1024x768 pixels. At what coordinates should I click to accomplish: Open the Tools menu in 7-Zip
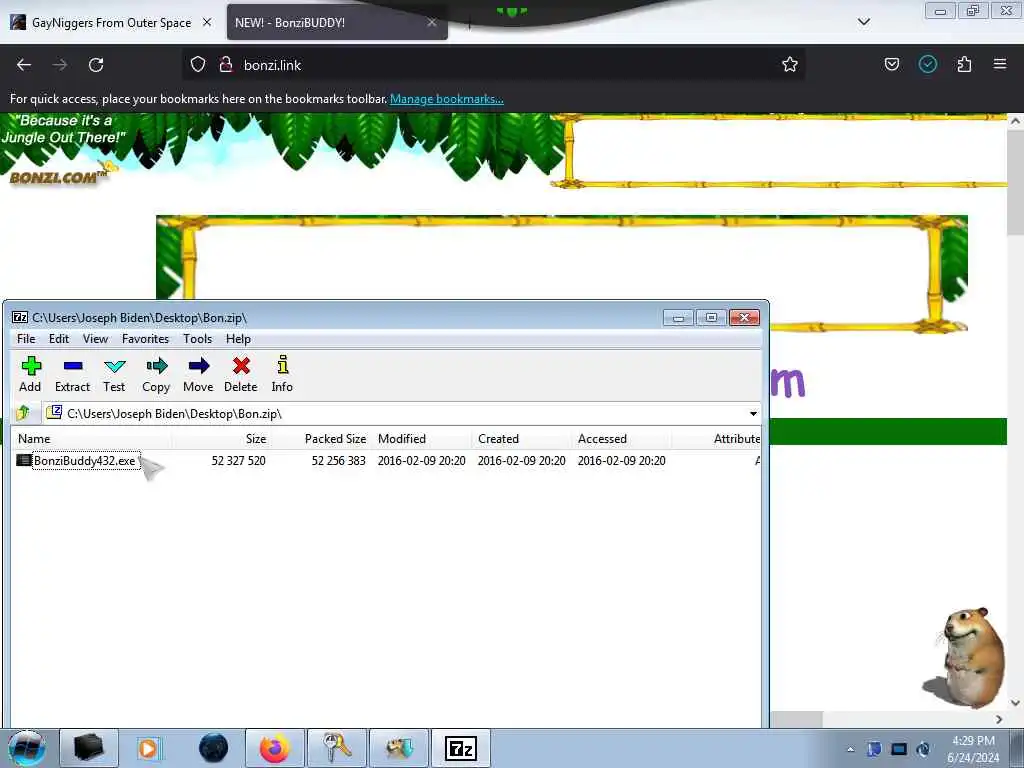197,338
